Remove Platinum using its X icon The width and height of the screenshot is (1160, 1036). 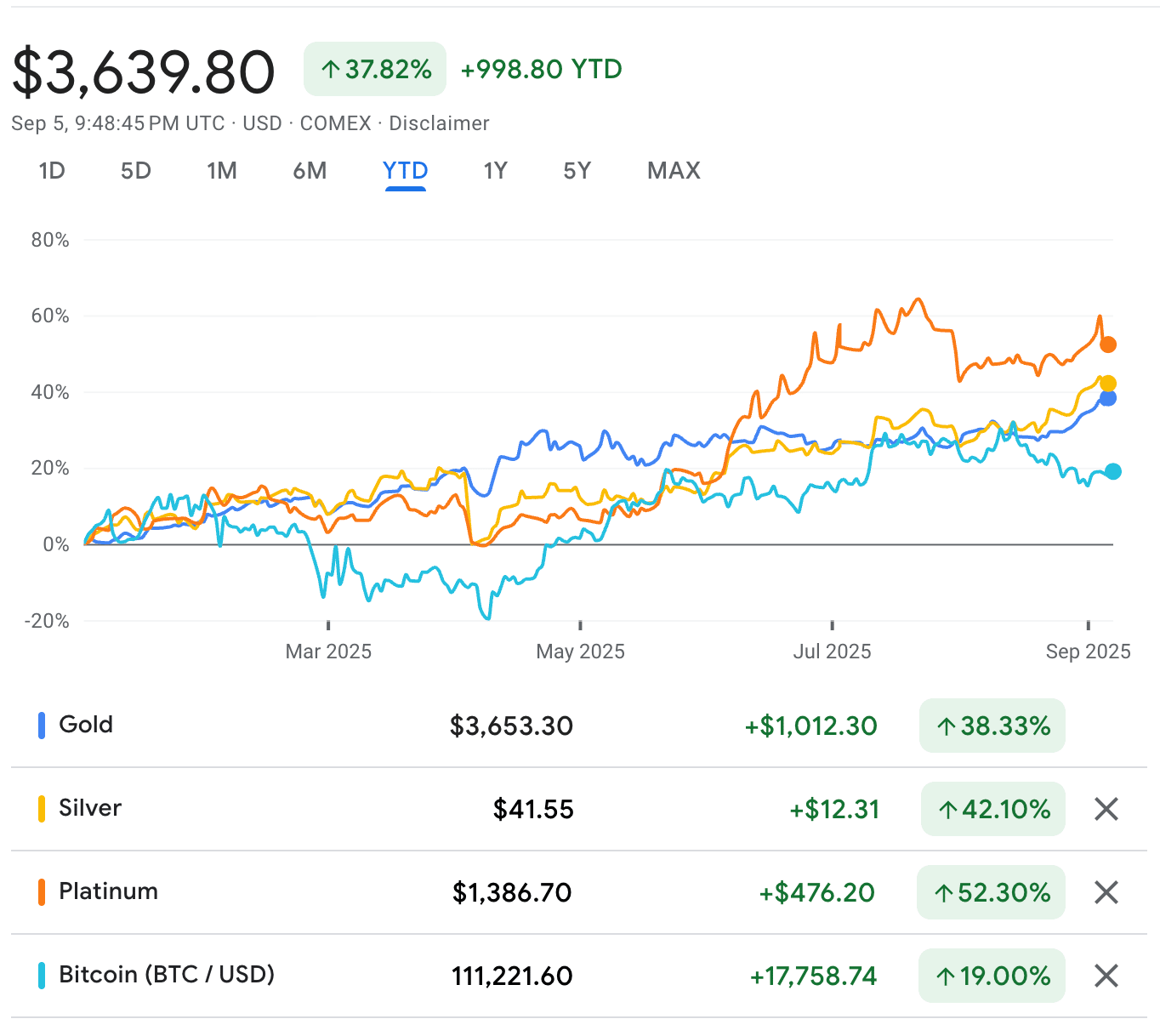(x=1106, y=892)
